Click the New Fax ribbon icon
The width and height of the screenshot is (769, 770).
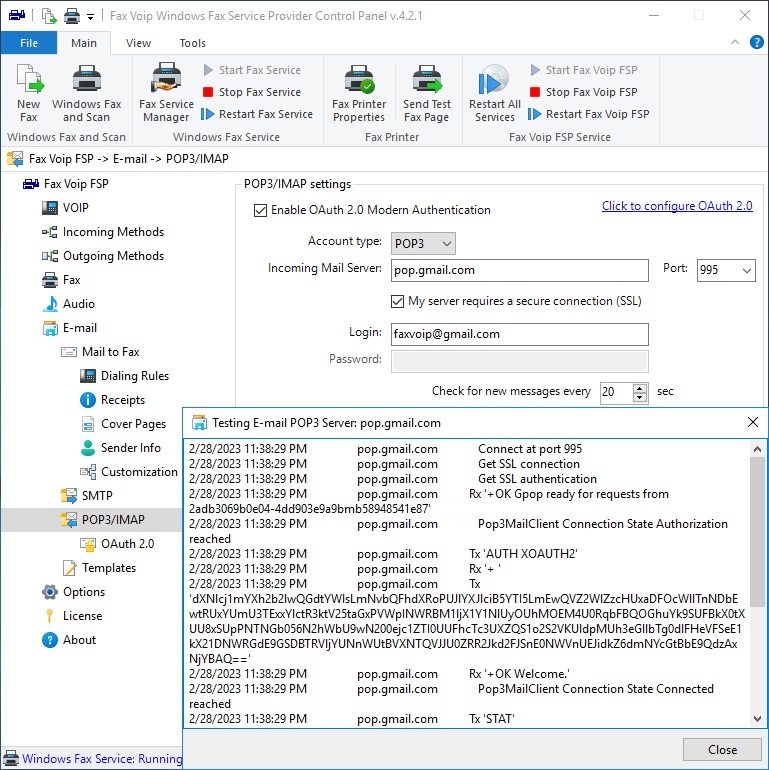tap(28, 92)
